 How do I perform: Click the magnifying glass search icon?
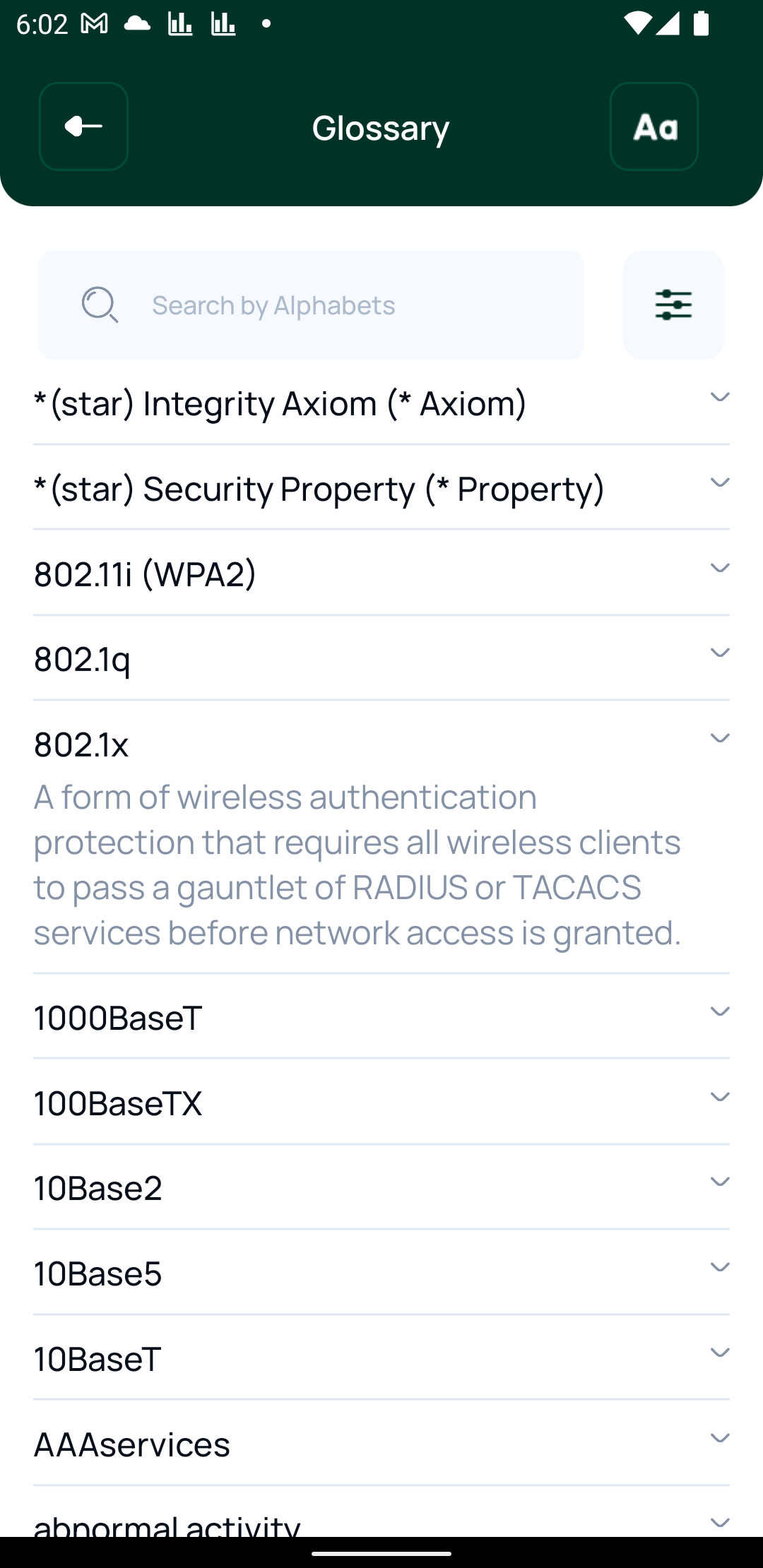click(99, 304)
